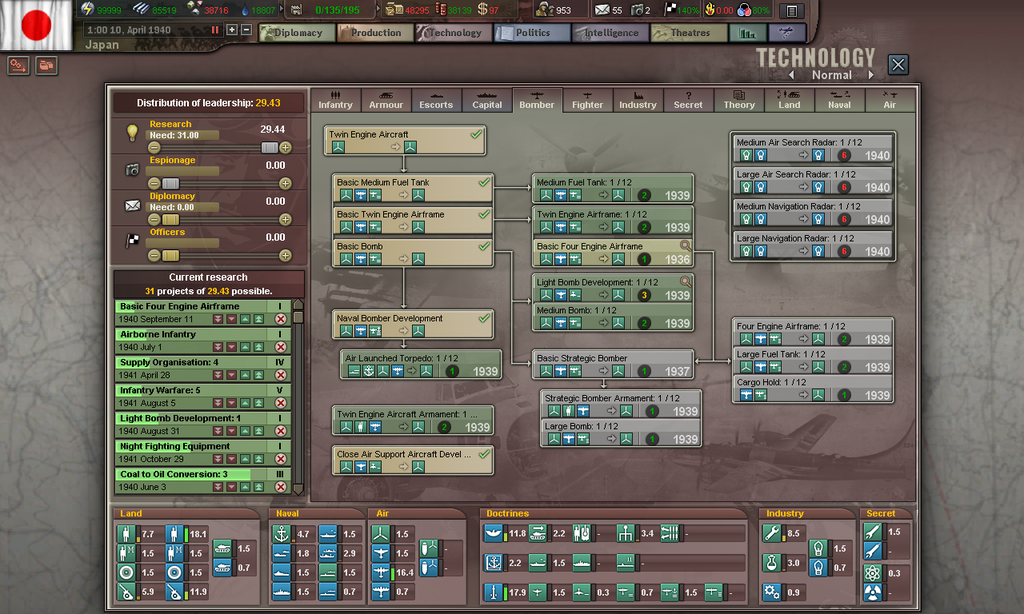Open the Production menu
This screenshot has height=614, width=1024.
click(x=376, y=33)
